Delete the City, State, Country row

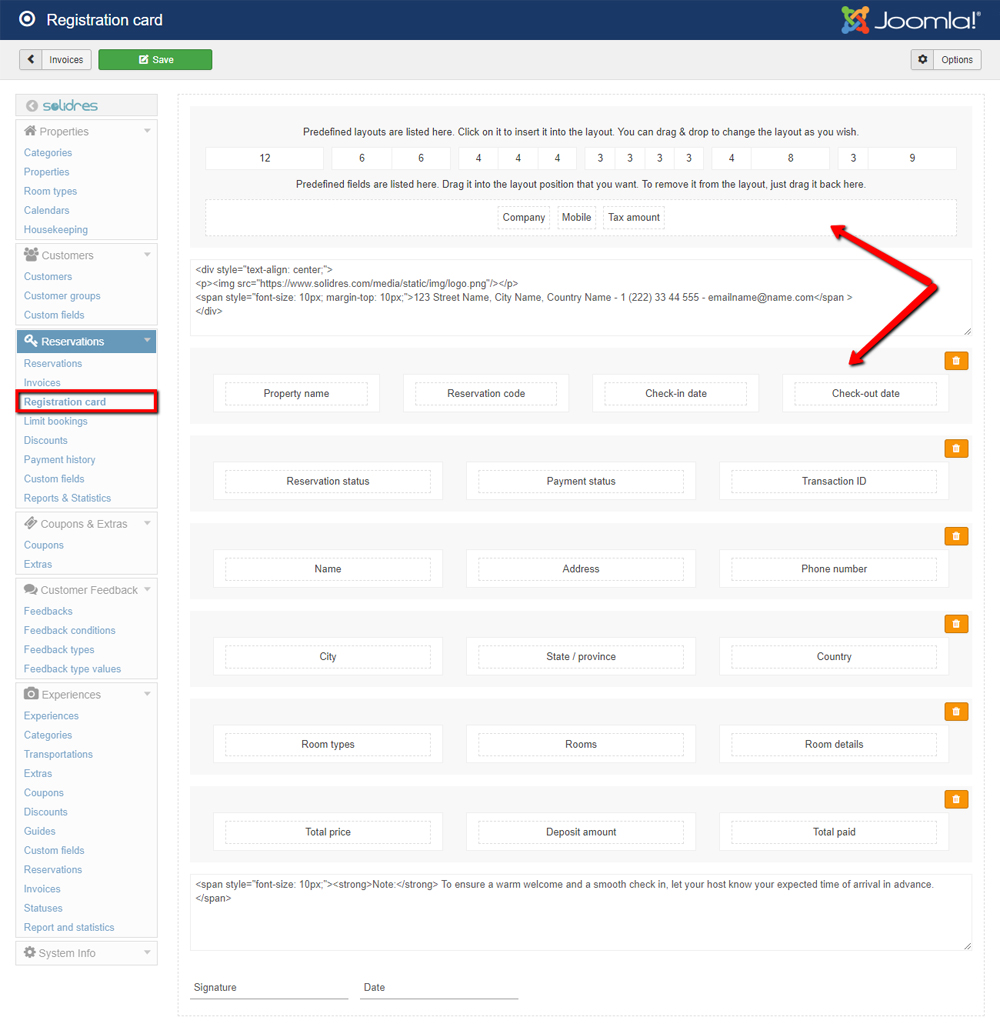pyautogui.click(x=956, y=624)
